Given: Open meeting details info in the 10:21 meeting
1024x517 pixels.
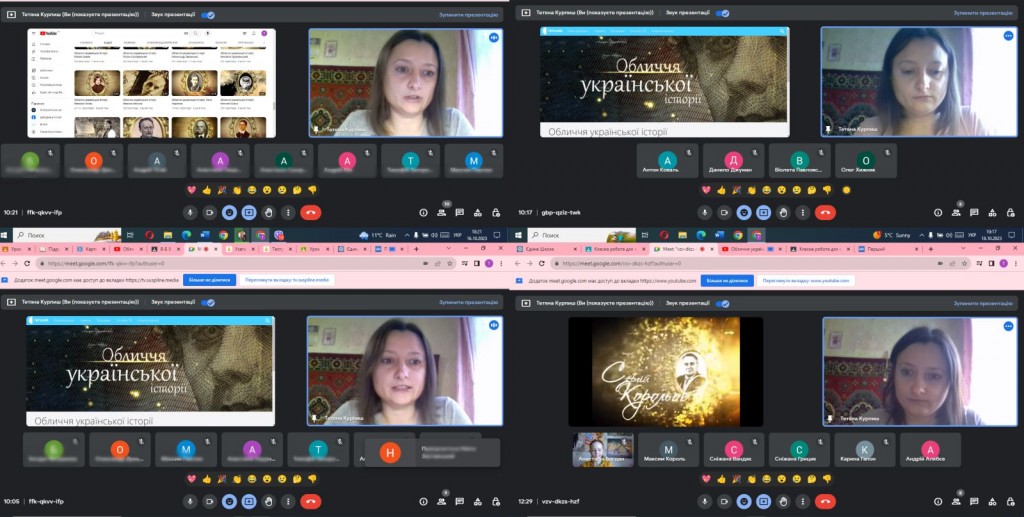Looking at the screenshot, I should (x=423, y=212).
